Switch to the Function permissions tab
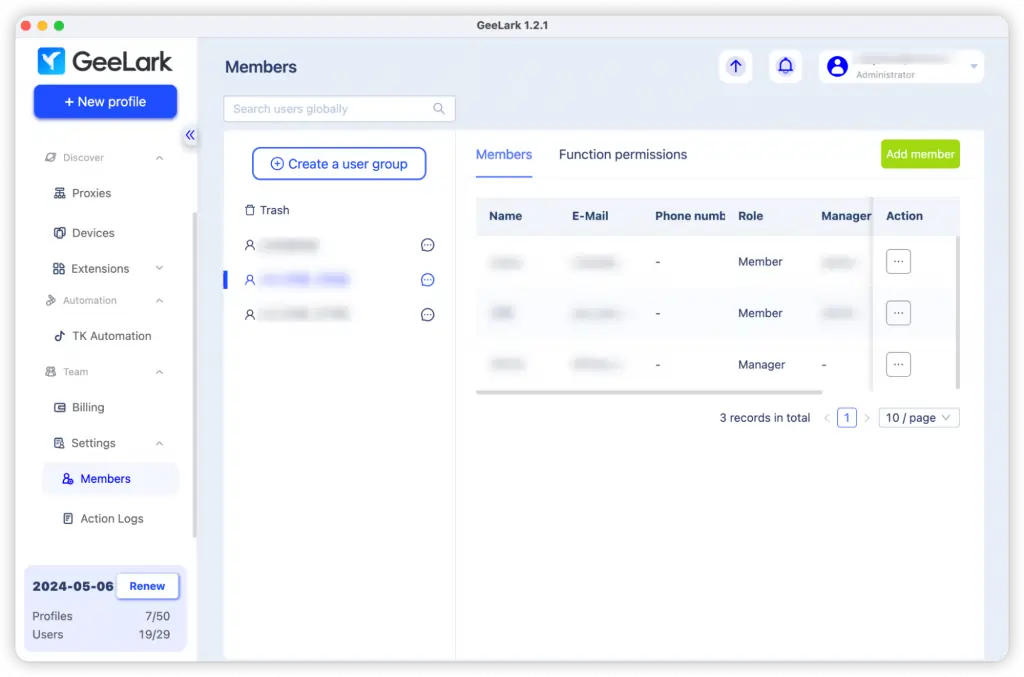The height and width of the screenshot is (677, 1024). 622,155
